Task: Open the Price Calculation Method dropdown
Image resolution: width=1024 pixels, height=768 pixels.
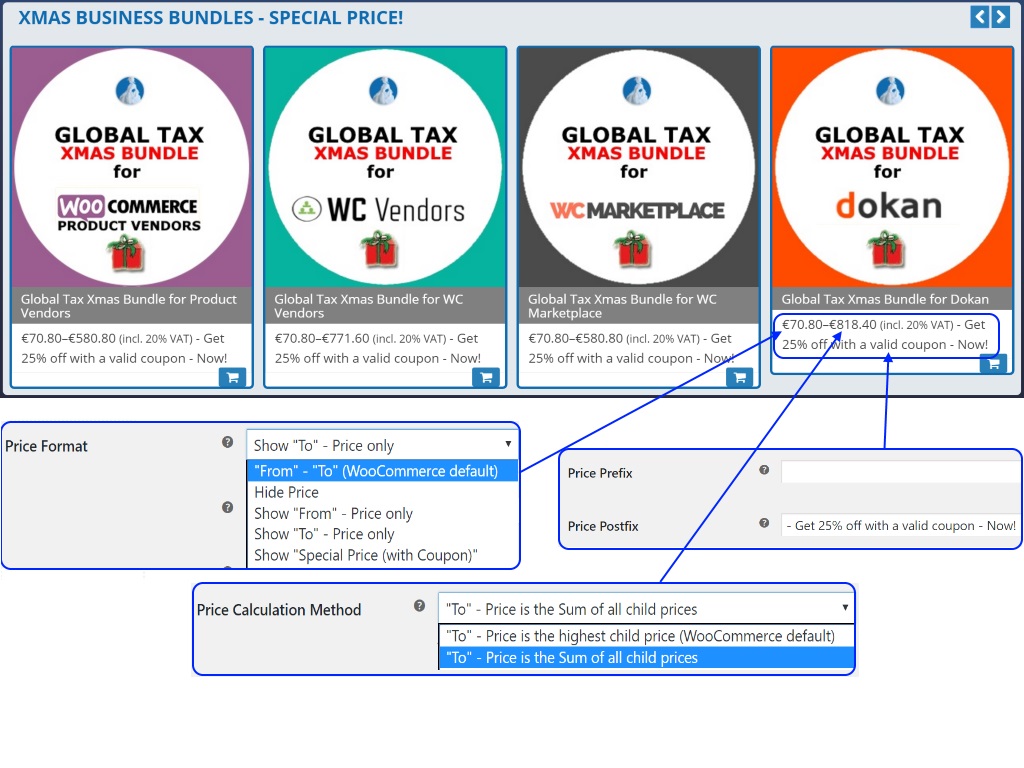Action: [x=646, y=609]
